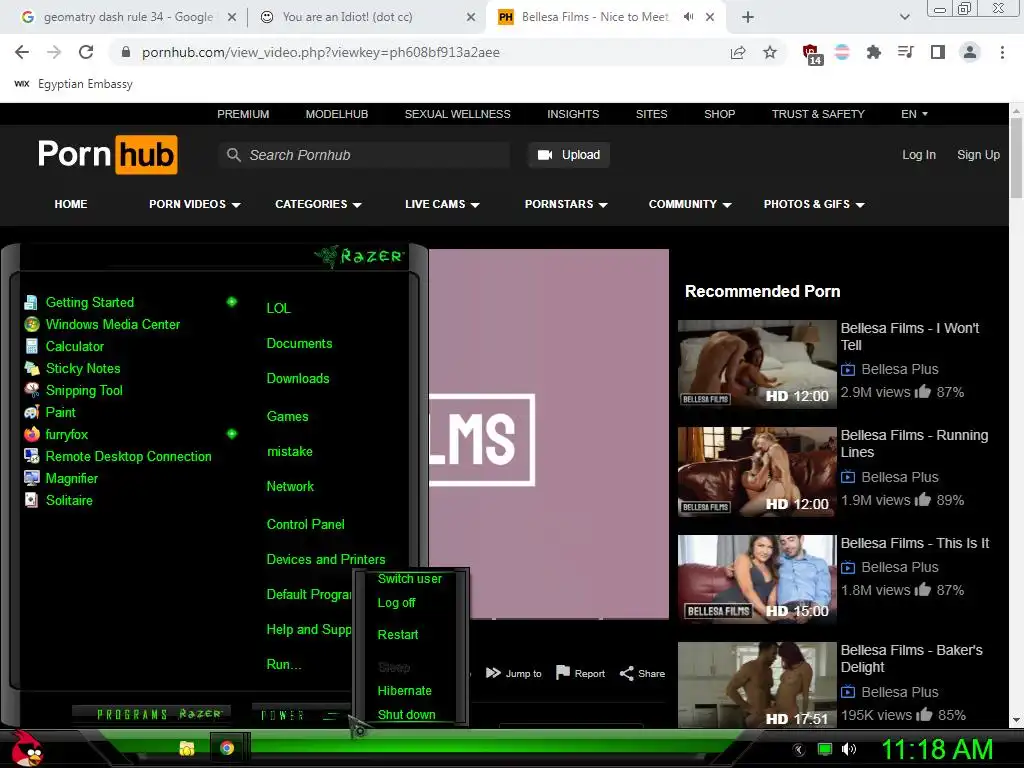Select Shut down in the power menu

click(x=406, y=714)
